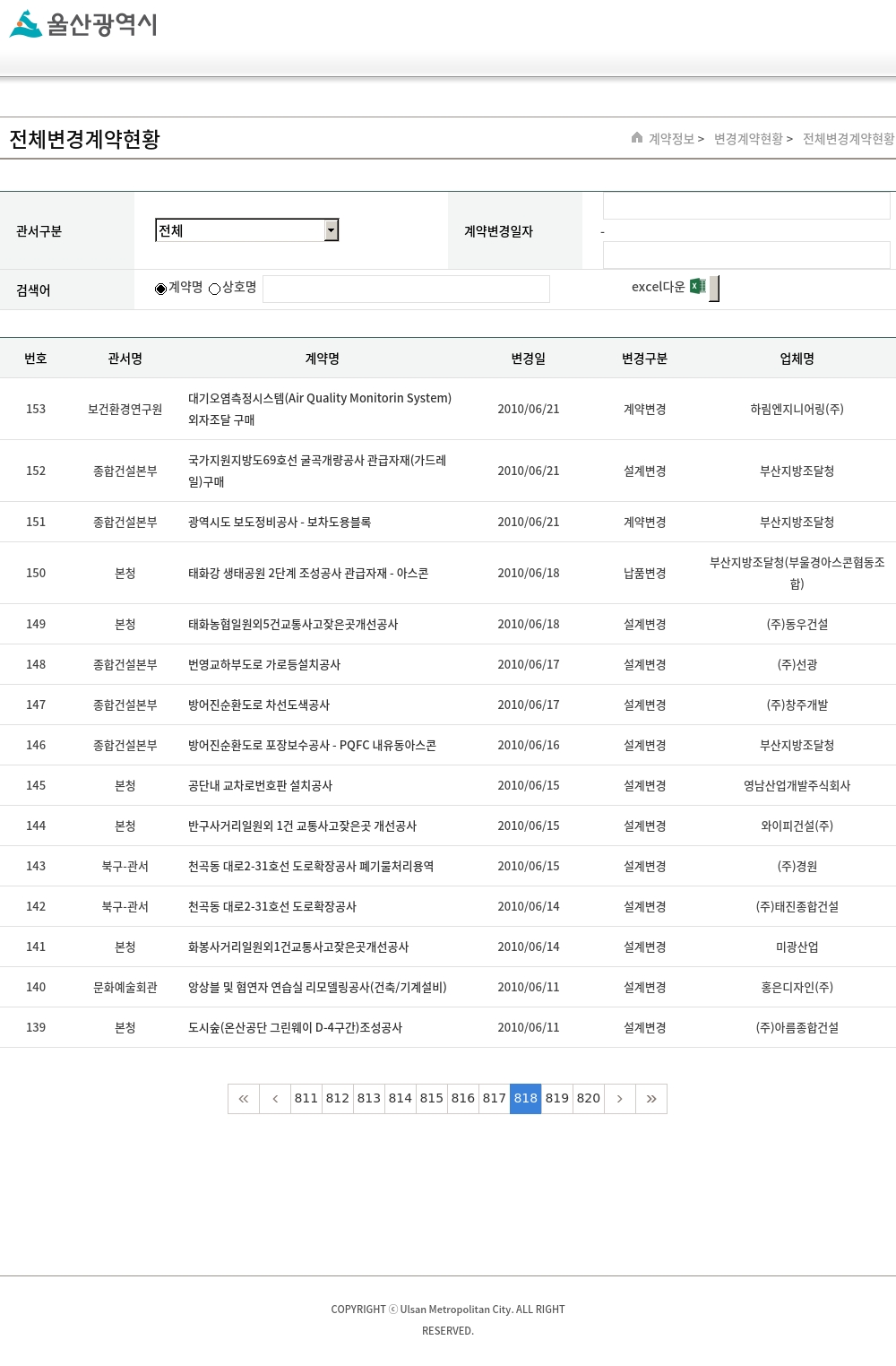Select the 상호명 radio button
Screen dimensions: 896x1366
(x=215, y=289)
